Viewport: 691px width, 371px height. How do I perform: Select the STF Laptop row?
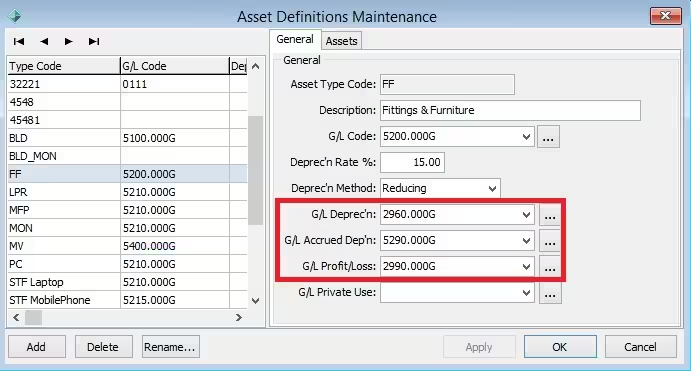pos(128,282)
